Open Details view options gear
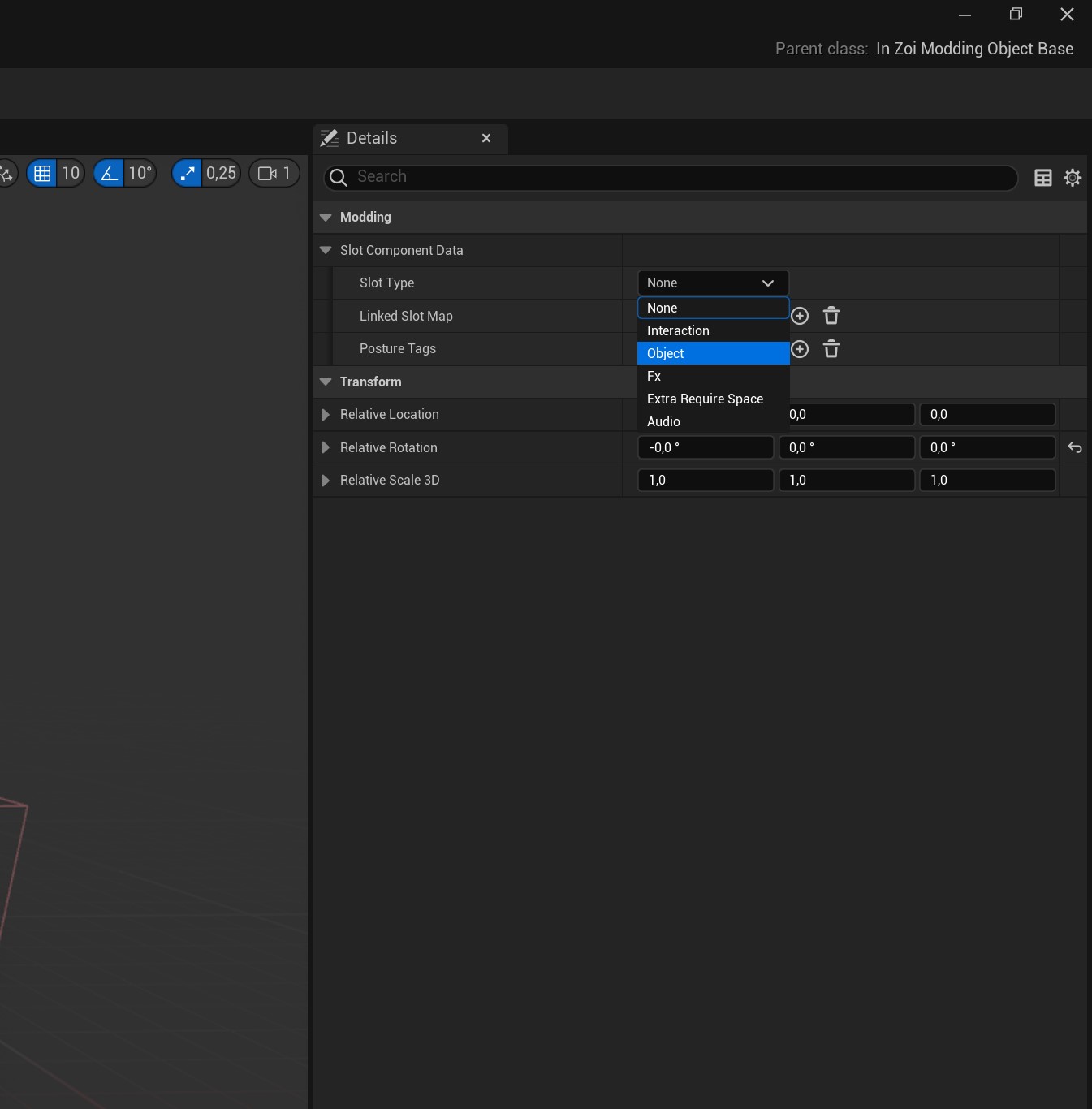1092x1109 pixels. pyautogui.click(x=1073, y=178)
